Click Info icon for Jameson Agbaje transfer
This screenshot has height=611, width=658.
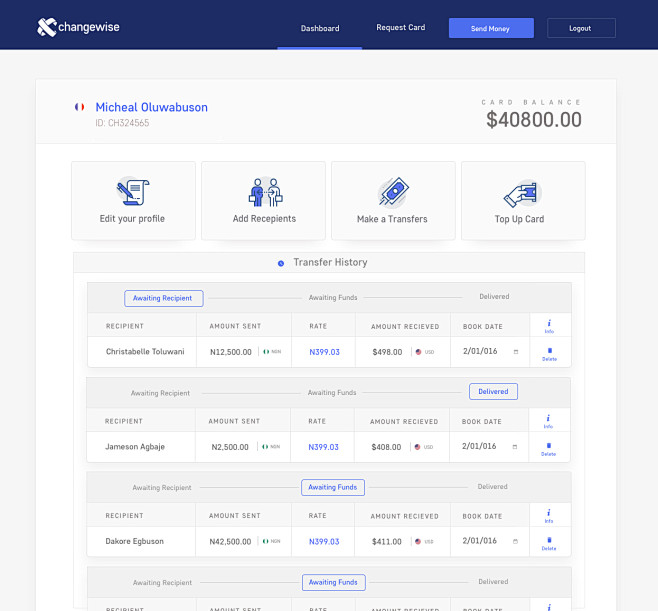point(548,421)
